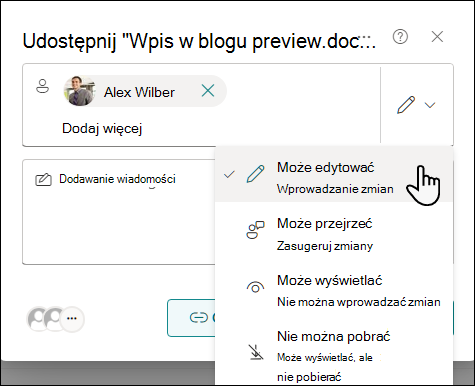Click the Dodaj więcej recipient field
Screen dimensions: 475x386
(102, 128)
